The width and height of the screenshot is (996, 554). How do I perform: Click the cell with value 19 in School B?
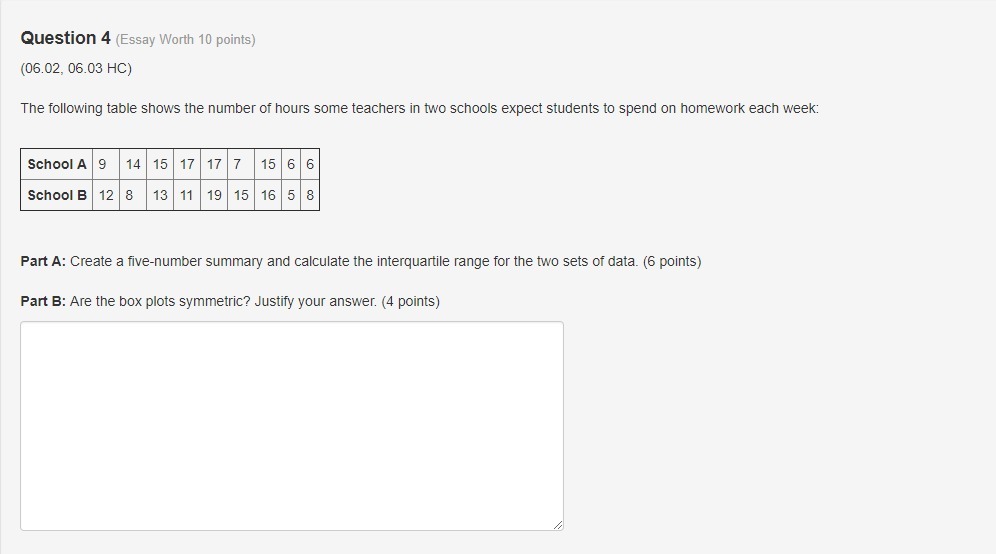point(214,195)
